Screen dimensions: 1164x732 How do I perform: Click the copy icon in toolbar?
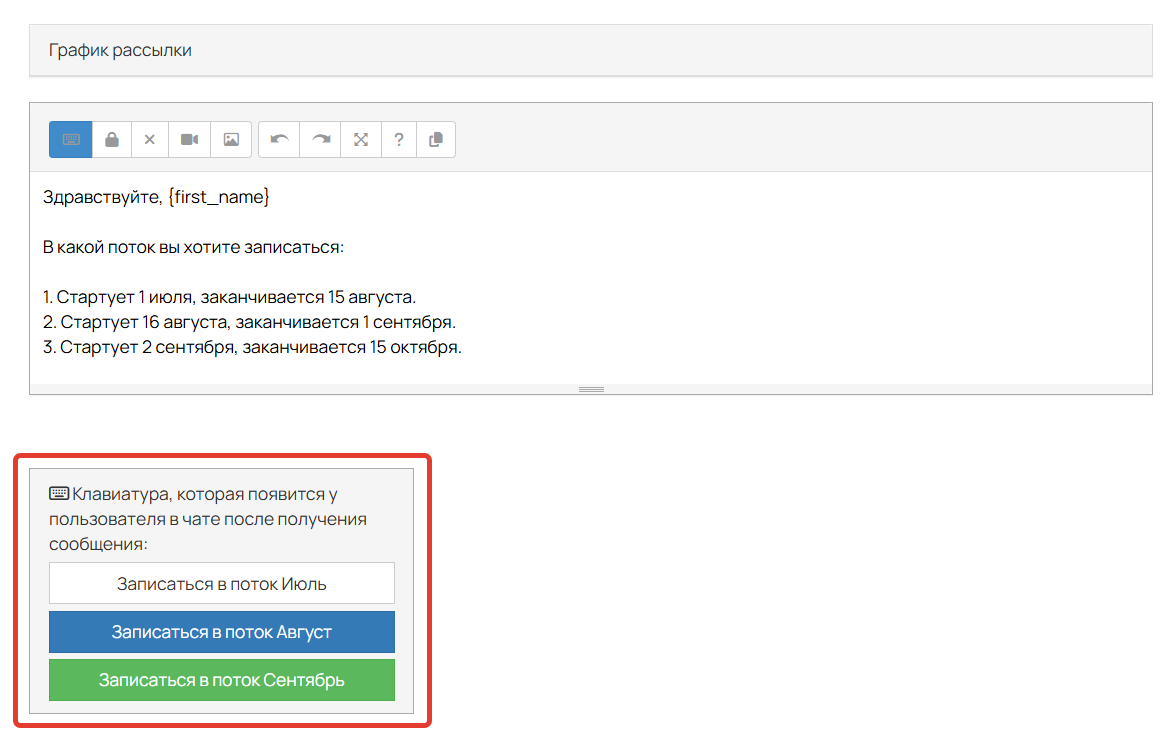pyautogui.click(x=435, y=140)
